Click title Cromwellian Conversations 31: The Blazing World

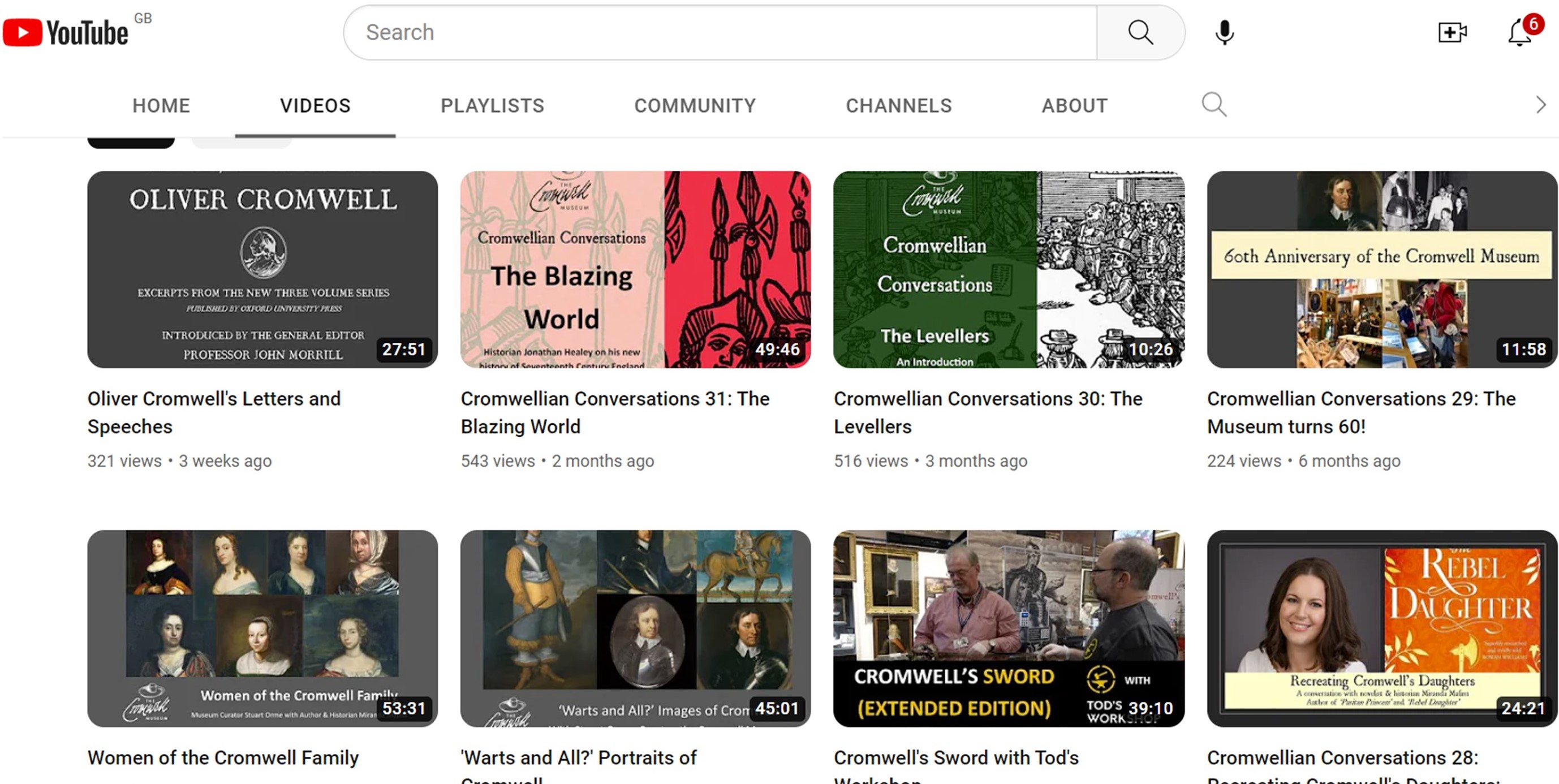click(615, 412)
